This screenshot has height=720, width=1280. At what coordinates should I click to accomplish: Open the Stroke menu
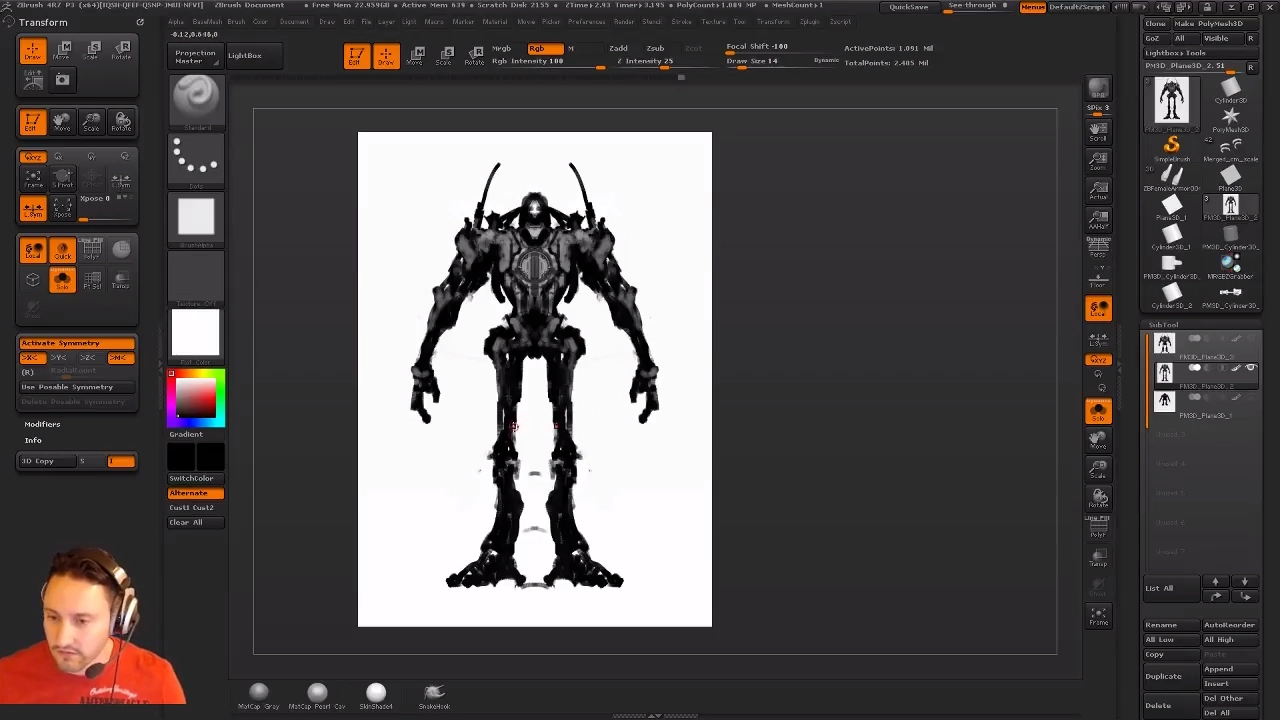[682, 21]
